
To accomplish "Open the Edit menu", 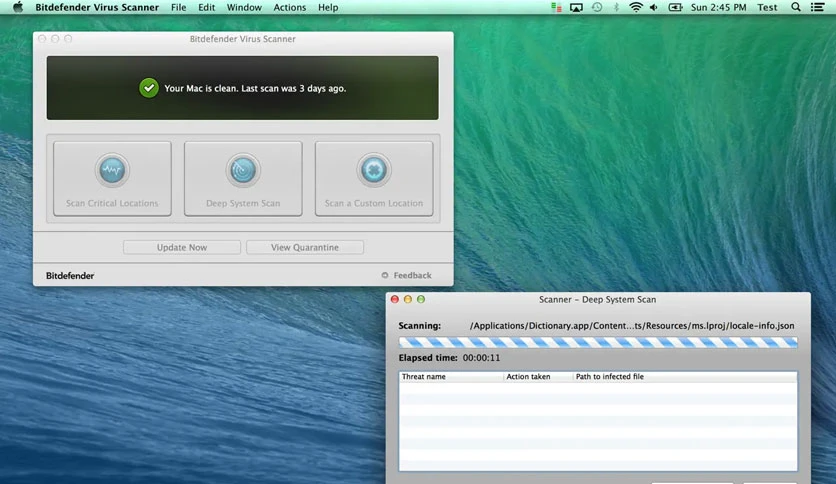I will (x=206, y=7).
